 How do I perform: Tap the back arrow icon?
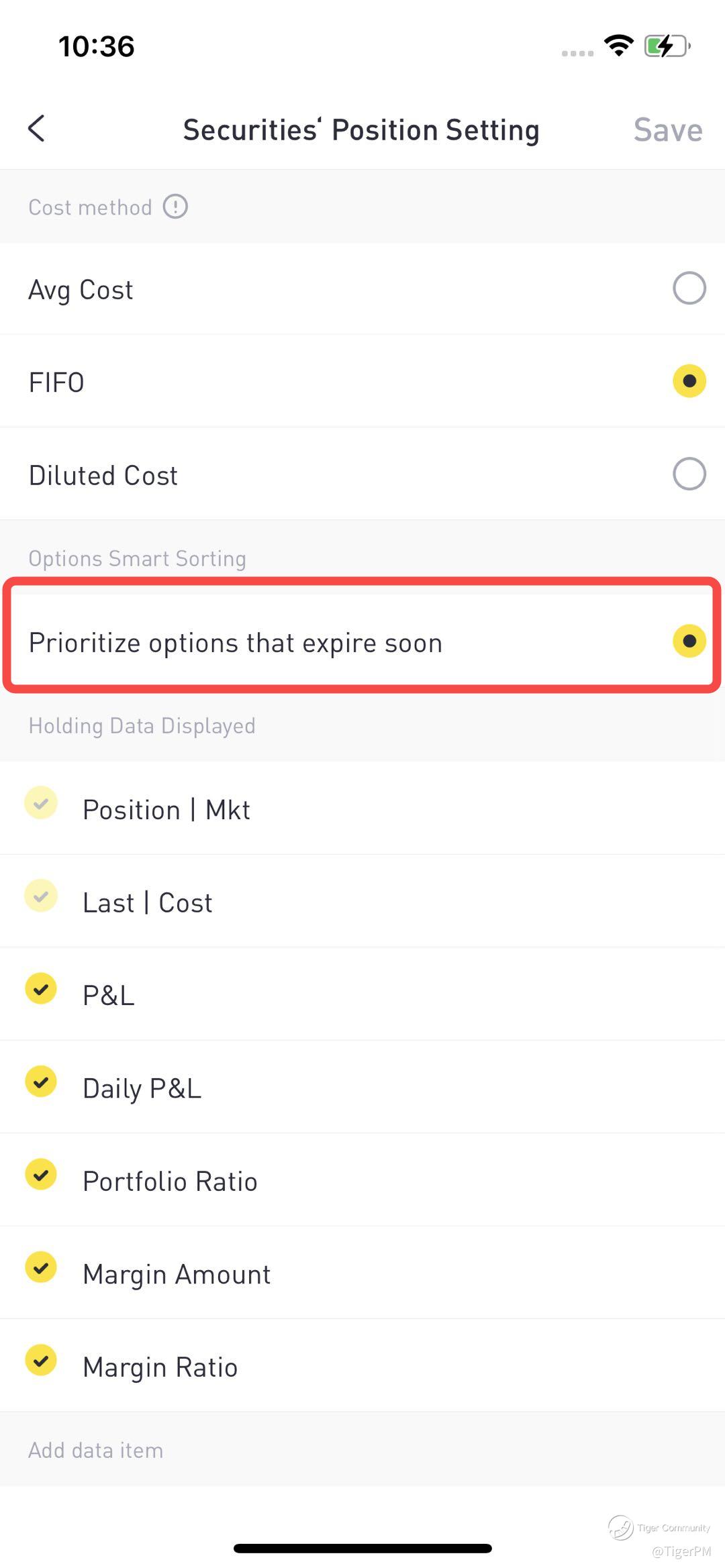37,128
